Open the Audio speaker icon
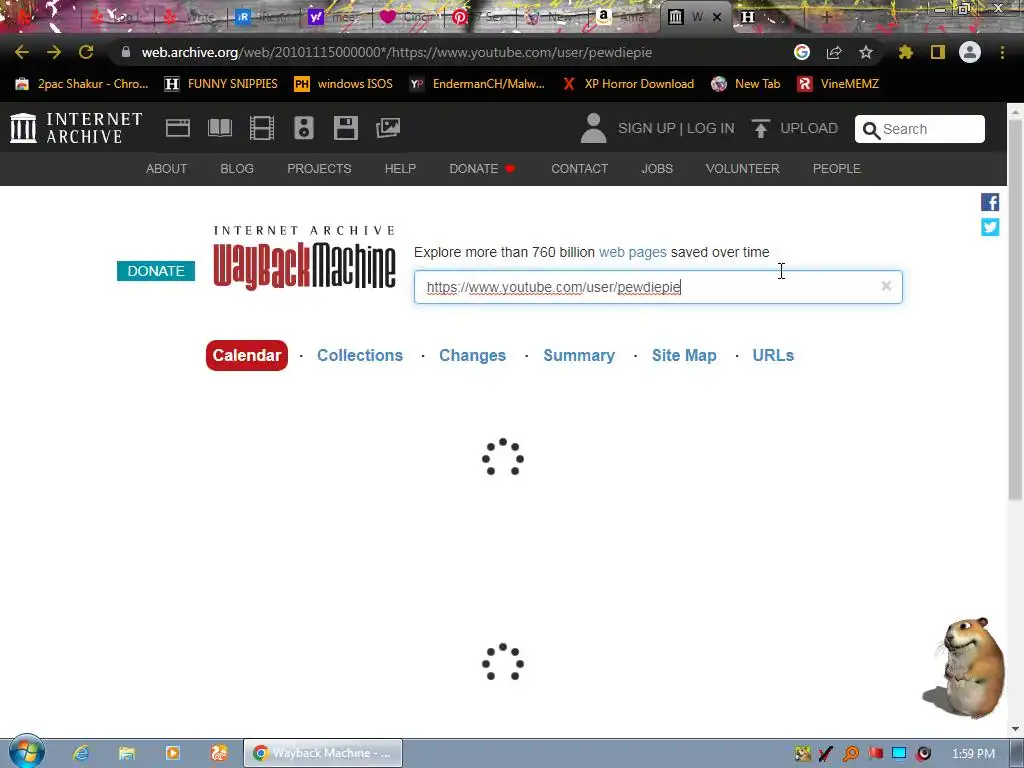1024x768 pixels. (304, 128)
